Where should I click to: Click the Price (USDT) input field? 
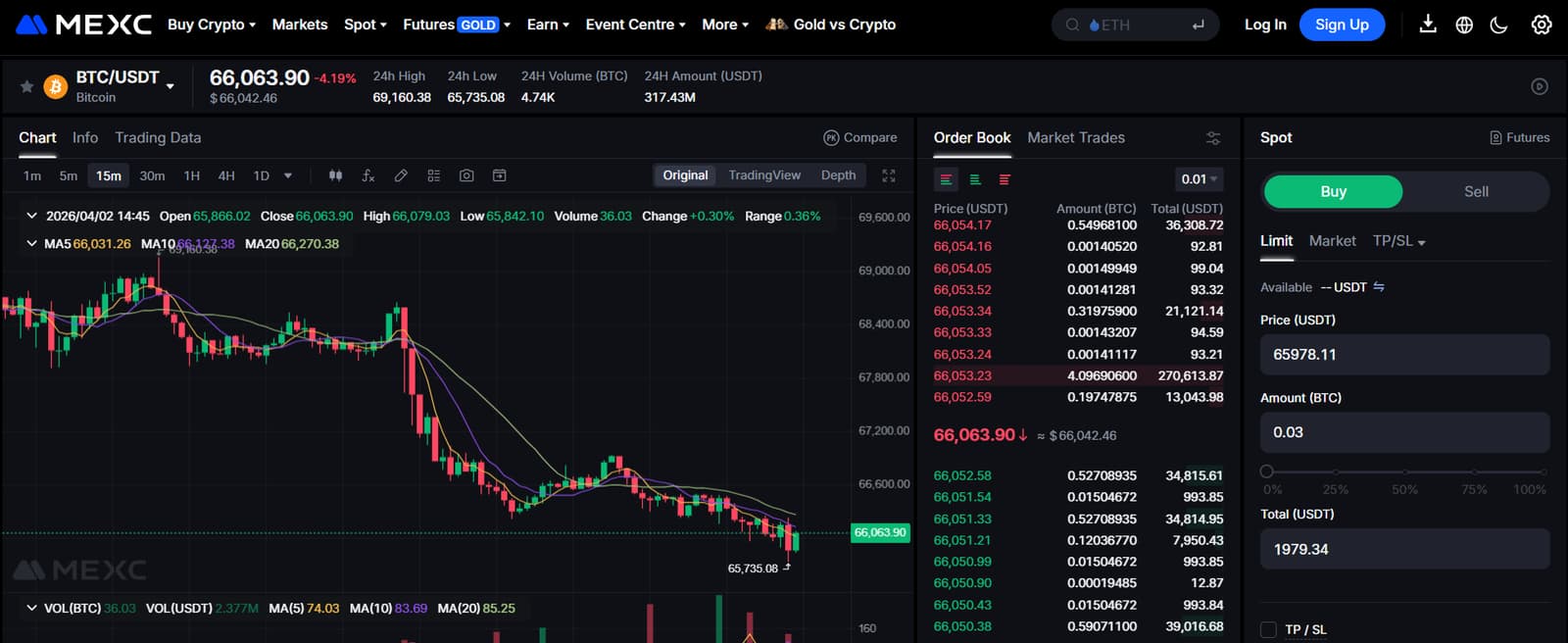tap(1403, 355)
